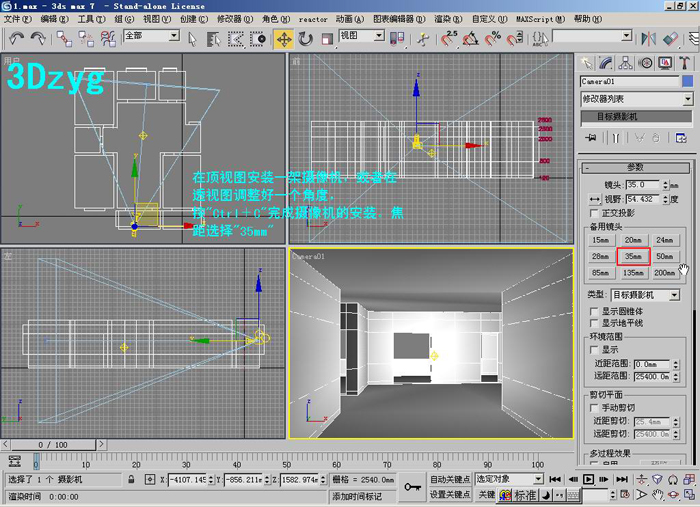Click the Select and Manipulate icon
The image size is (700, 507).
(x=422, y=39)
